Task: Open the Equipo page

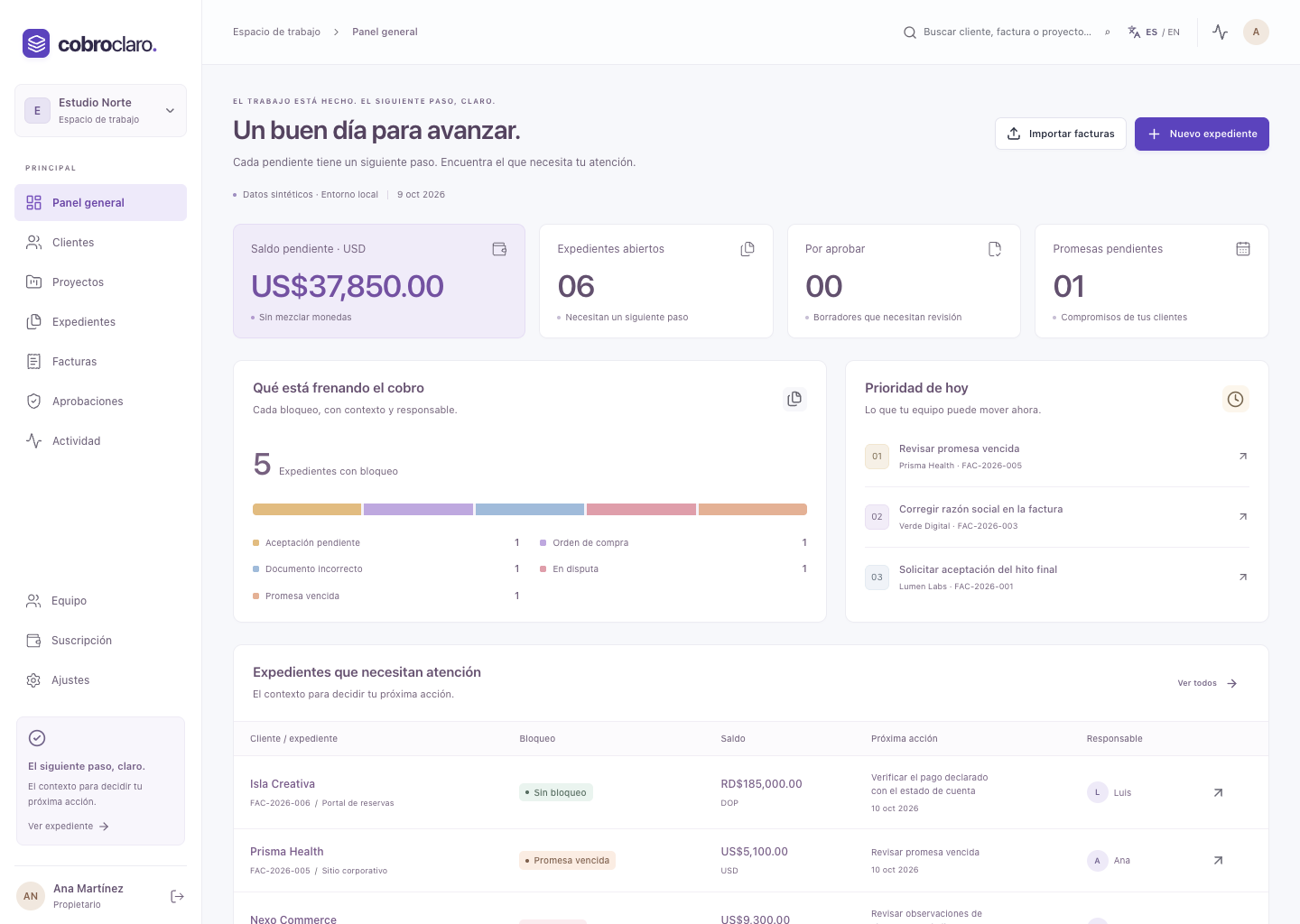Action: (100, 601)
